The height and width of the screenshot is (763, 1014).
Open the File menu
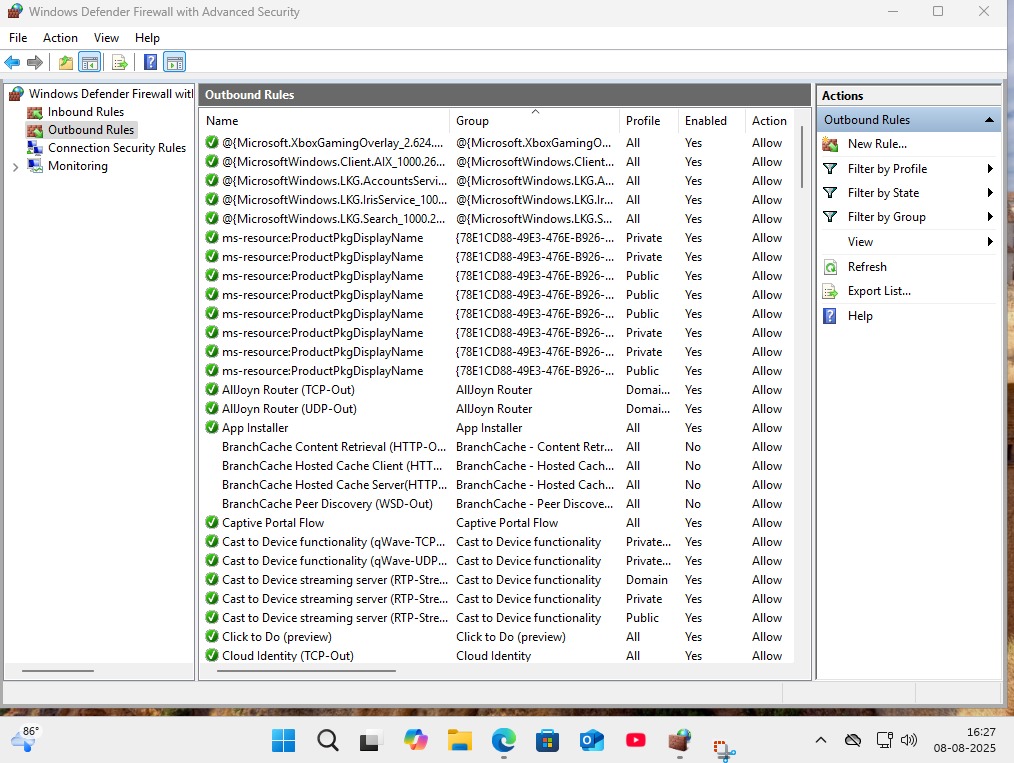(x=18, y=38)
